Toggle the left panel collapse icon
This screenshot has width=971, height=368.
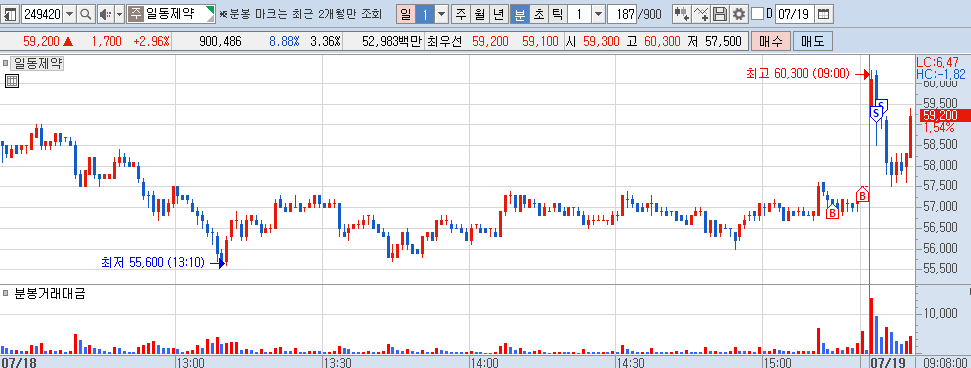point(11,14)
